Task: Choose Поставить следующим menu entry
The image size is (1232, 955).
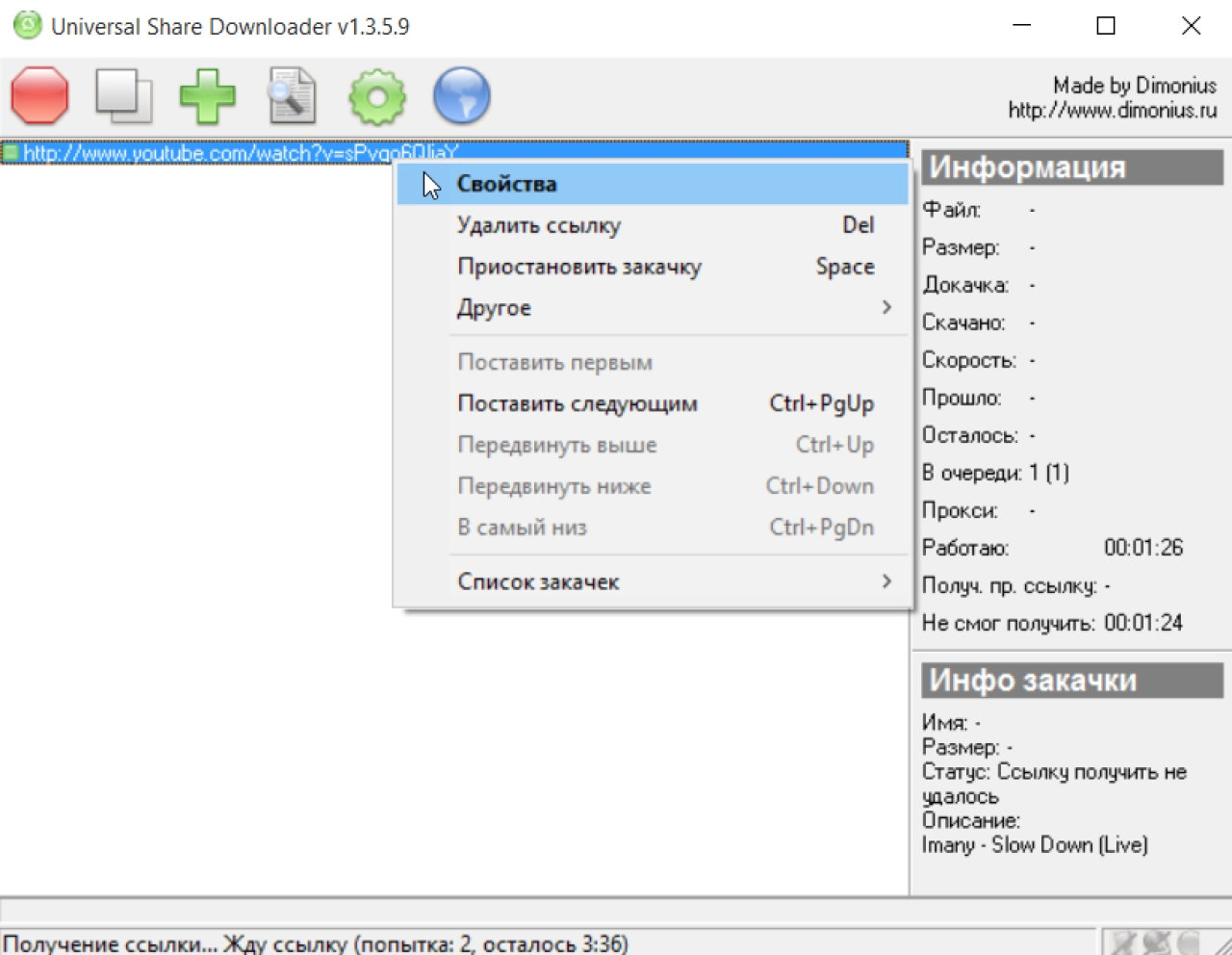Action: coord(653,403)
